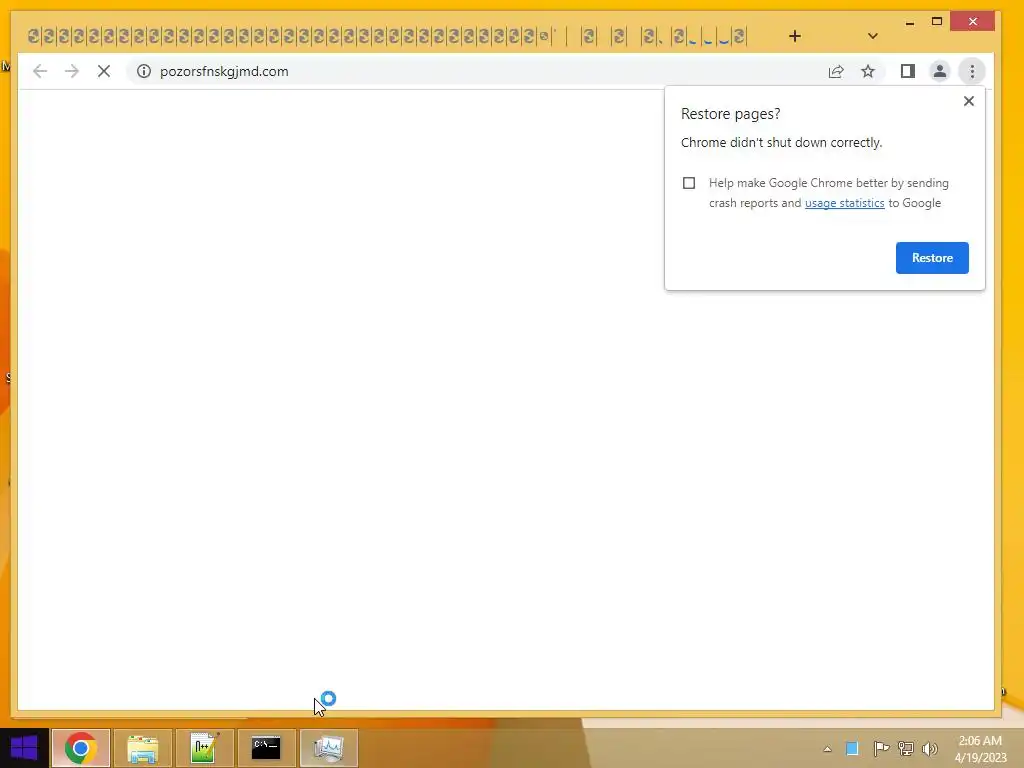Open the usage statistics link
The height and width of the screenshot is (768, 1024).
[844, 203]
